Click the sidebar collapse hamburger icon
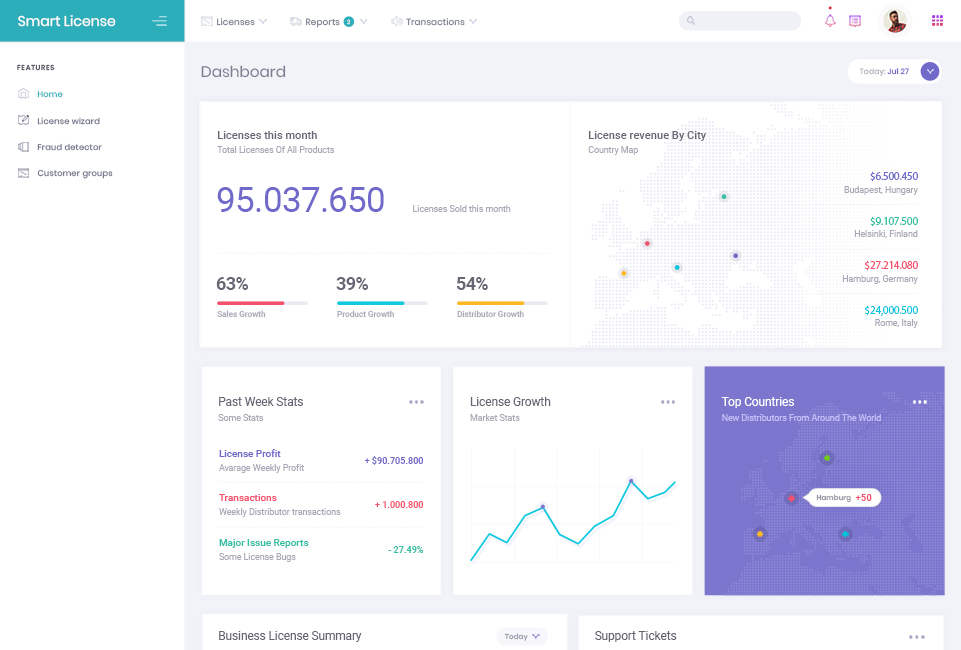The width and height of the screenshot is (961, 650). click(x=159, y=21)
